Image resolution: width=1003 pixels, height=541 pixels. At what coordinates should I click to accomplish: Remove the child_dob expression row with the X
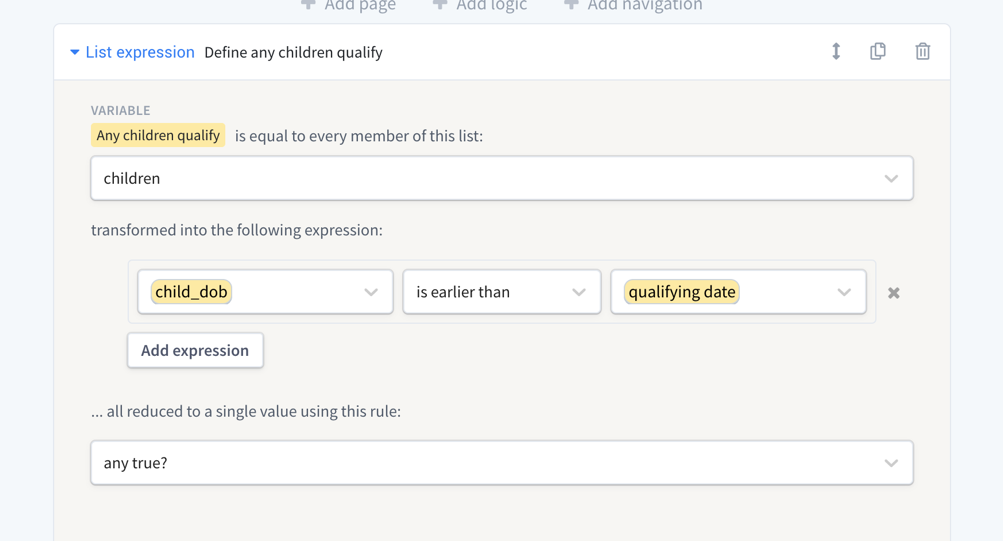click(x=894, y=293)
